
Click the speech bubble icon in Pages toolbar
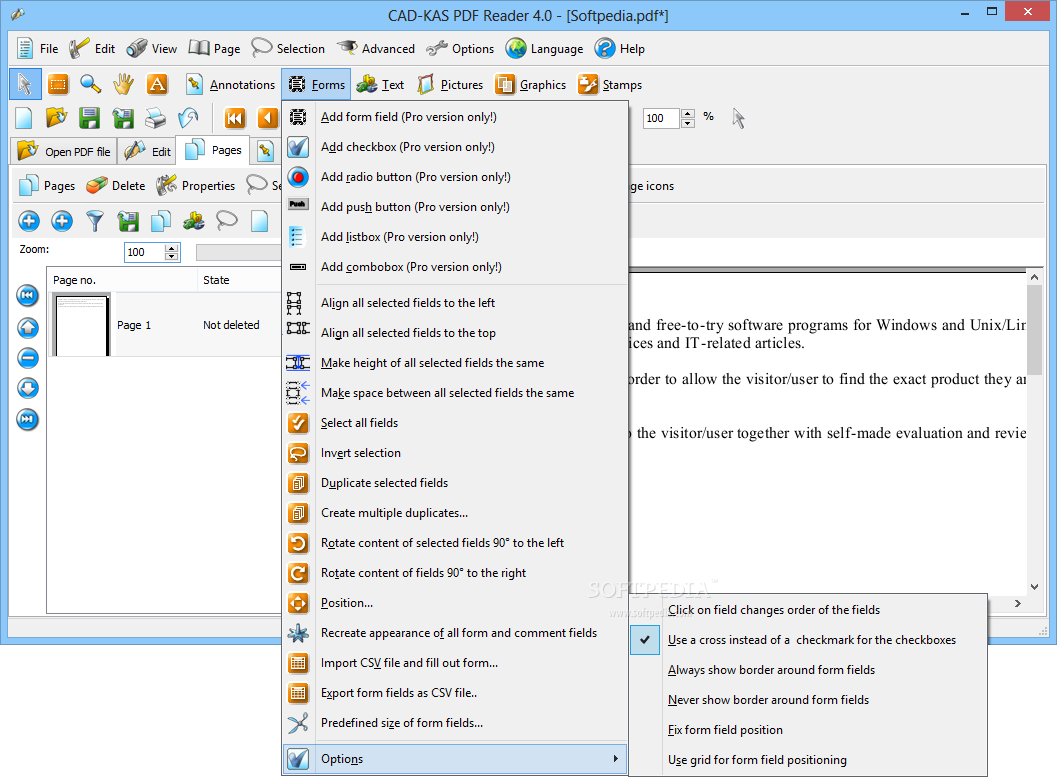pyautogui.click(x=226, y=220)
